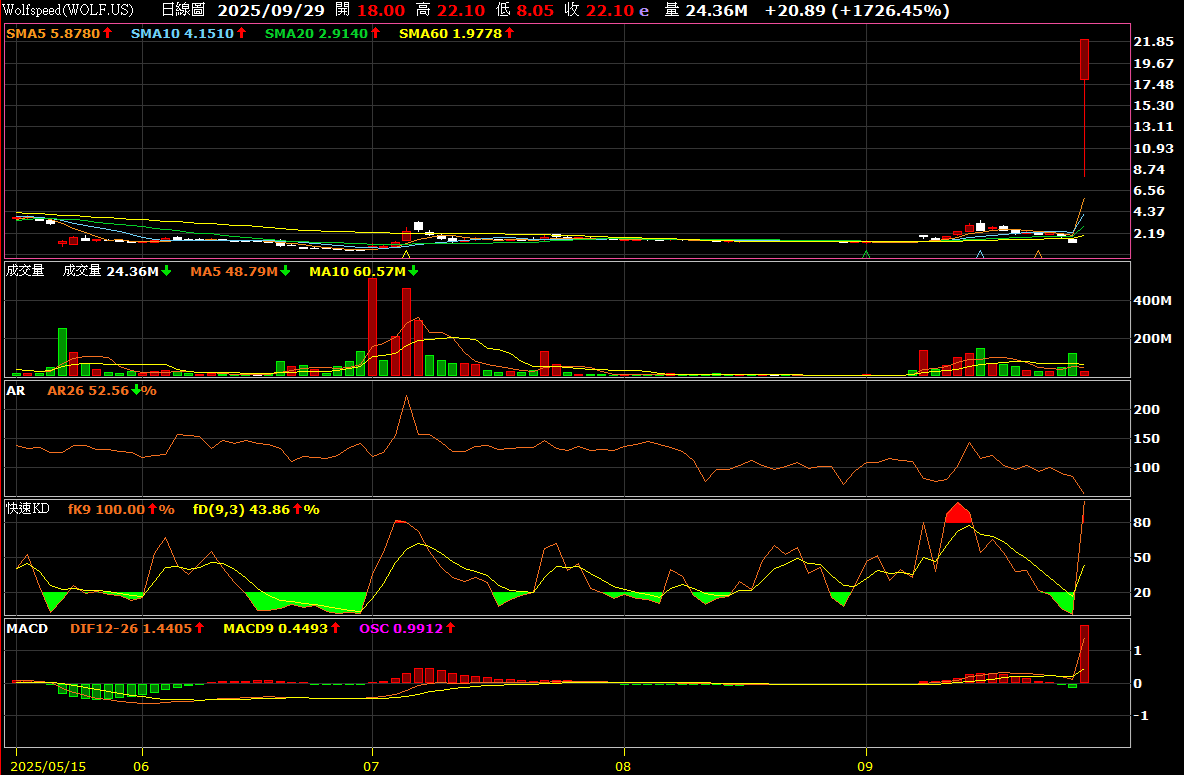
Task: Click the 20 KD axis label
Action: (1142, 593)
